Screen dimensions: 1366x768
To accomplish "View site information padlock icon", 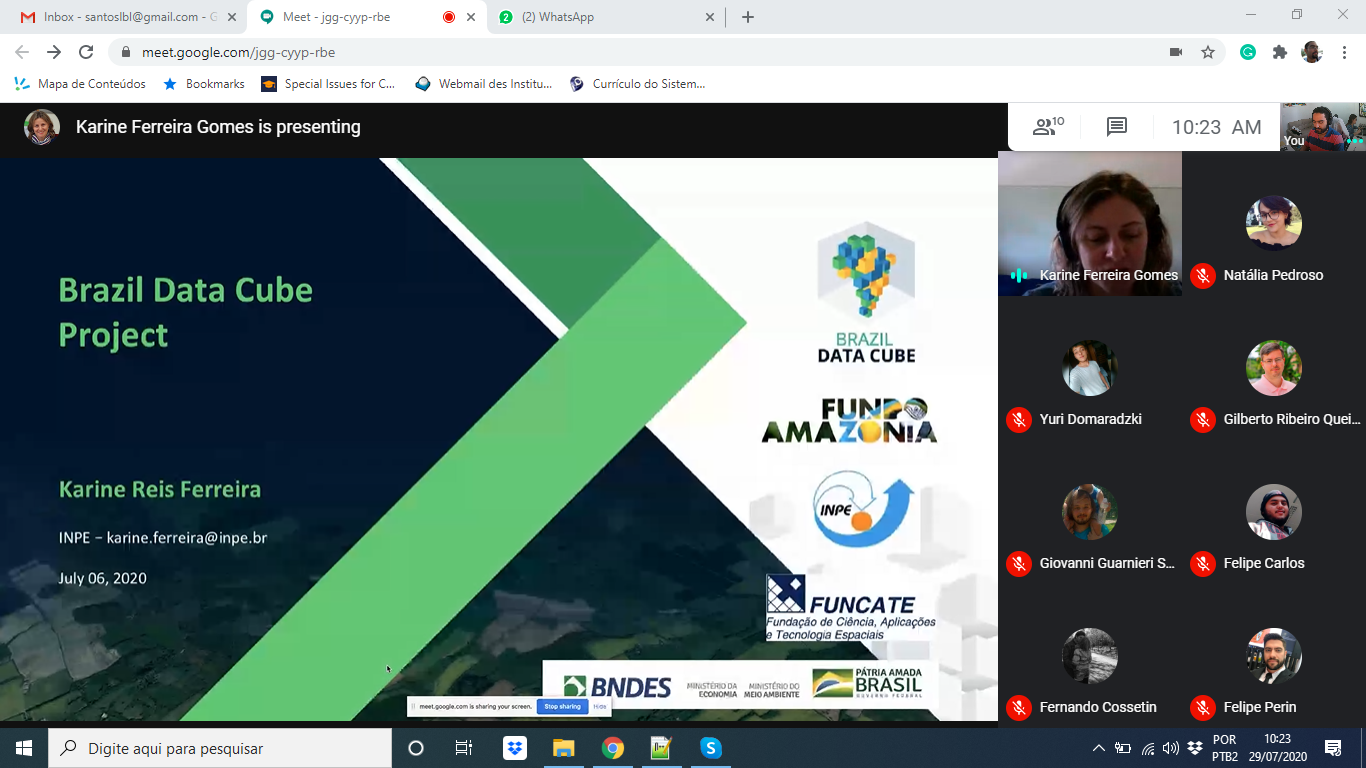I will (x=125, y=52).
